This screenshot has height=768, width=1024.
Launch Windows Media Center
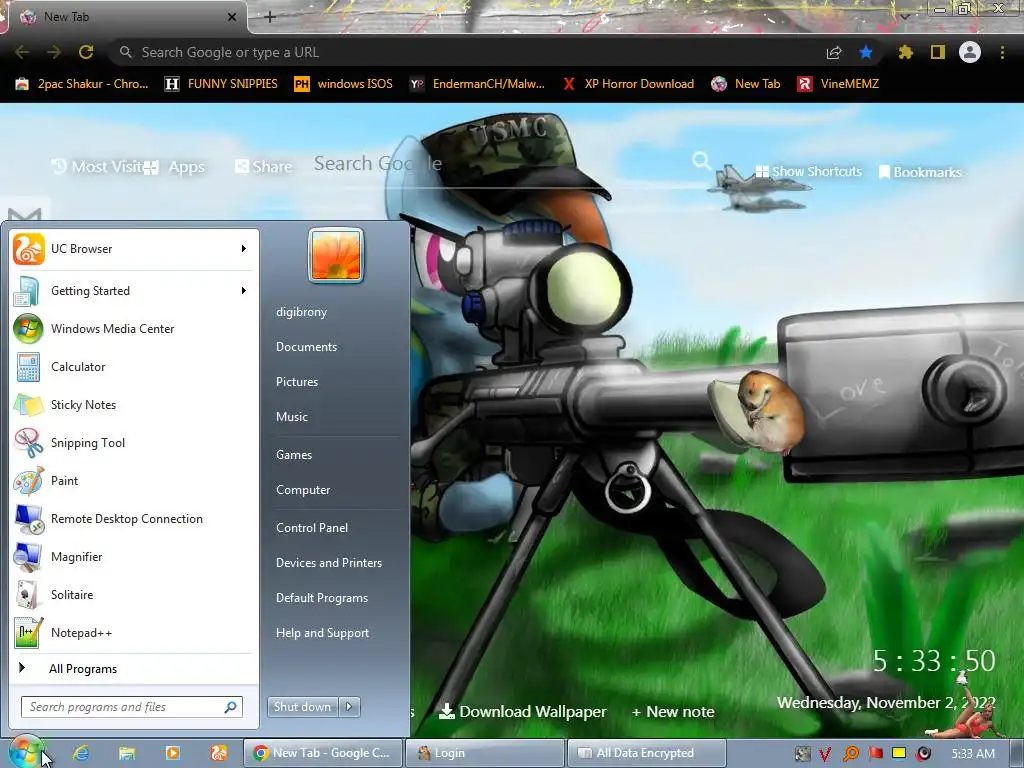coord(134,328)
